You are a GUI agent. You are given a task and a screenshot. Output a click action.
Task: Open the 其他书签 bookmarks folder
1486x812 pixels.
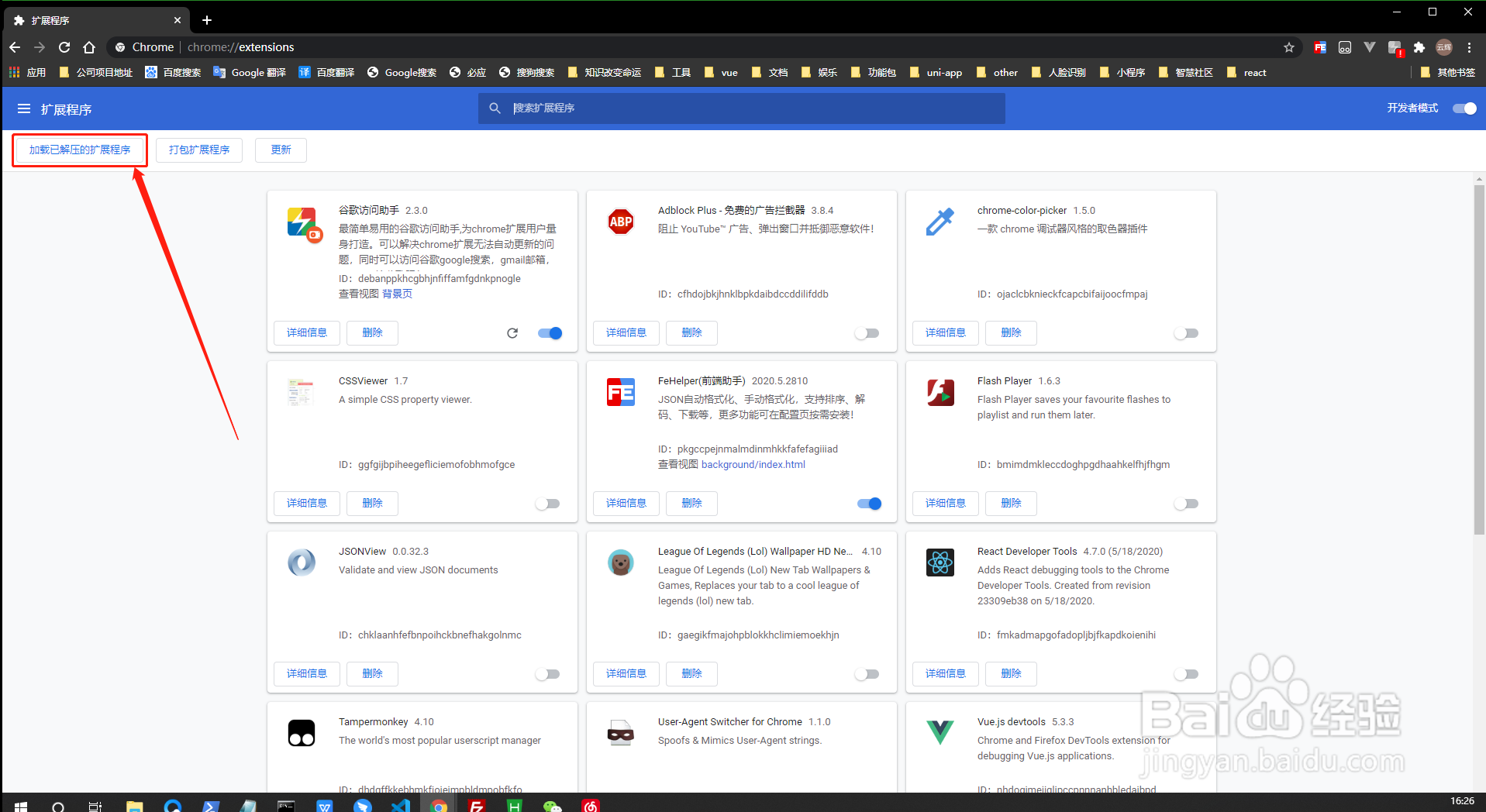click(1448, 73)
